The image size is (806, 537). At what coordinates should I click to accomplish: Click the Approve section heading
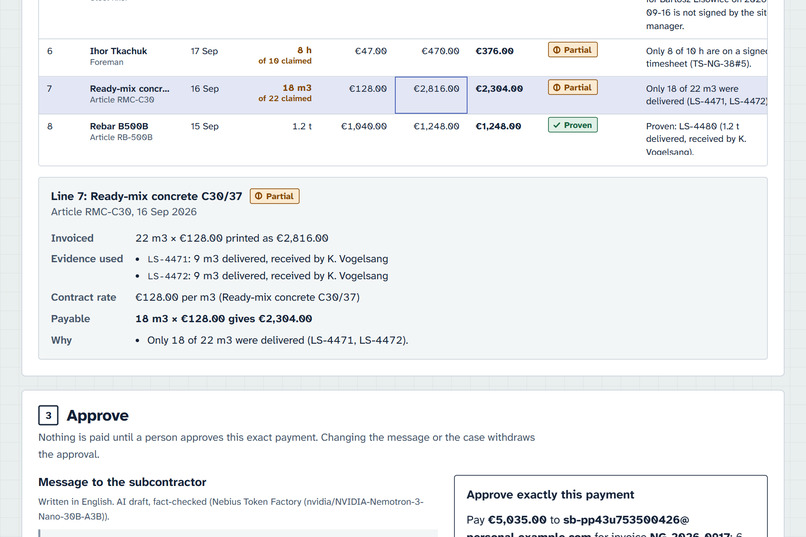pos(98,415)
